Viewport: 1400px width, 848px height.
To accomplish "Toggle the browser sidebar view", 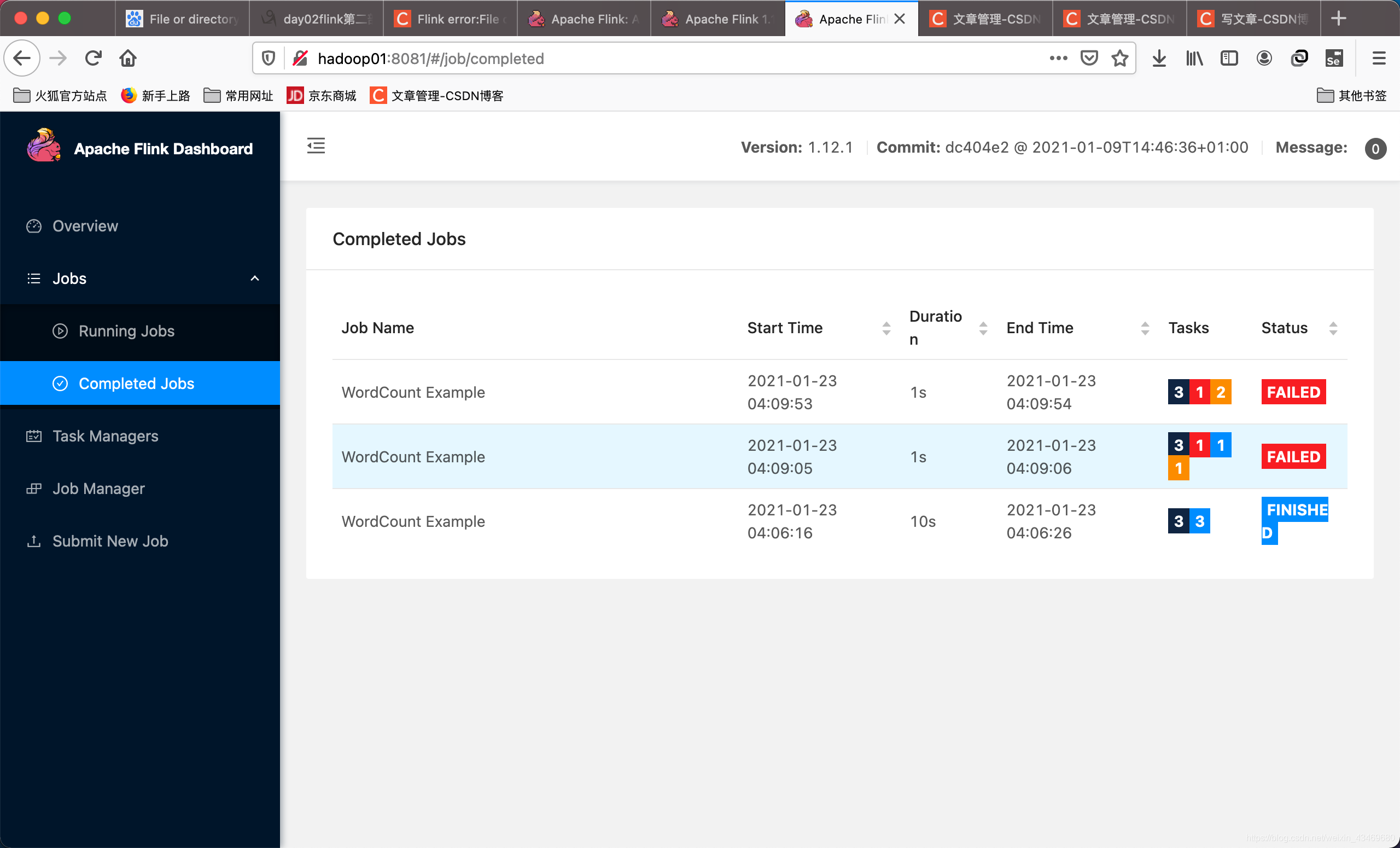I will pos(1229,58).
